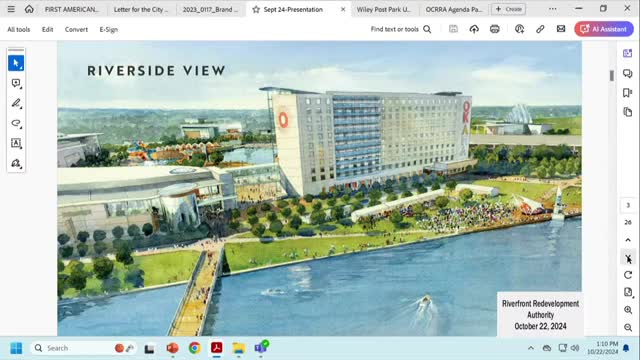This screenshot has height=360, width=640.
Task: Open the Windows Start menu
Action: click(x=16, y=348)
